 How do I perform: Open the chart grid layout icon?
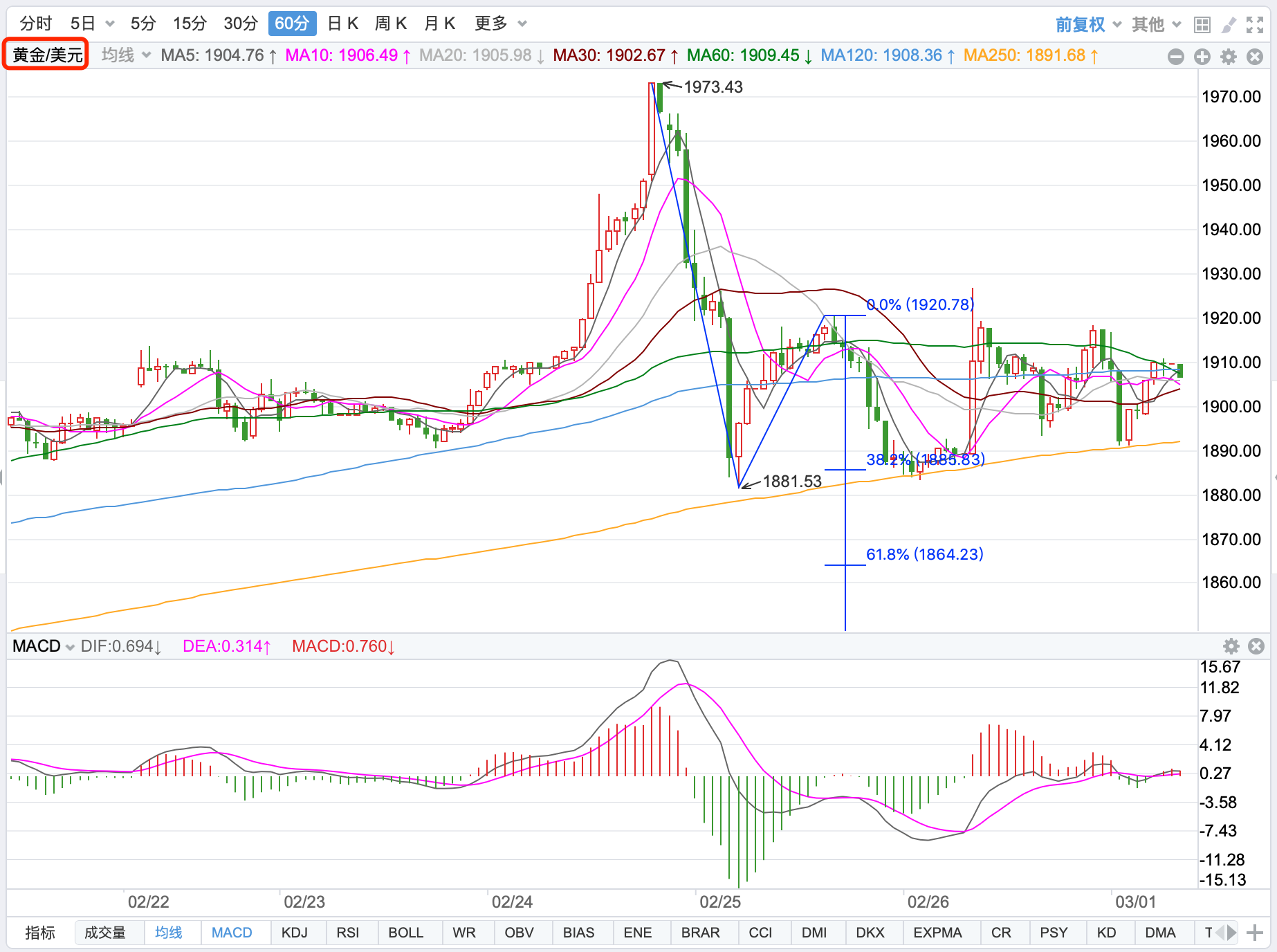(x=1202, y=25)
